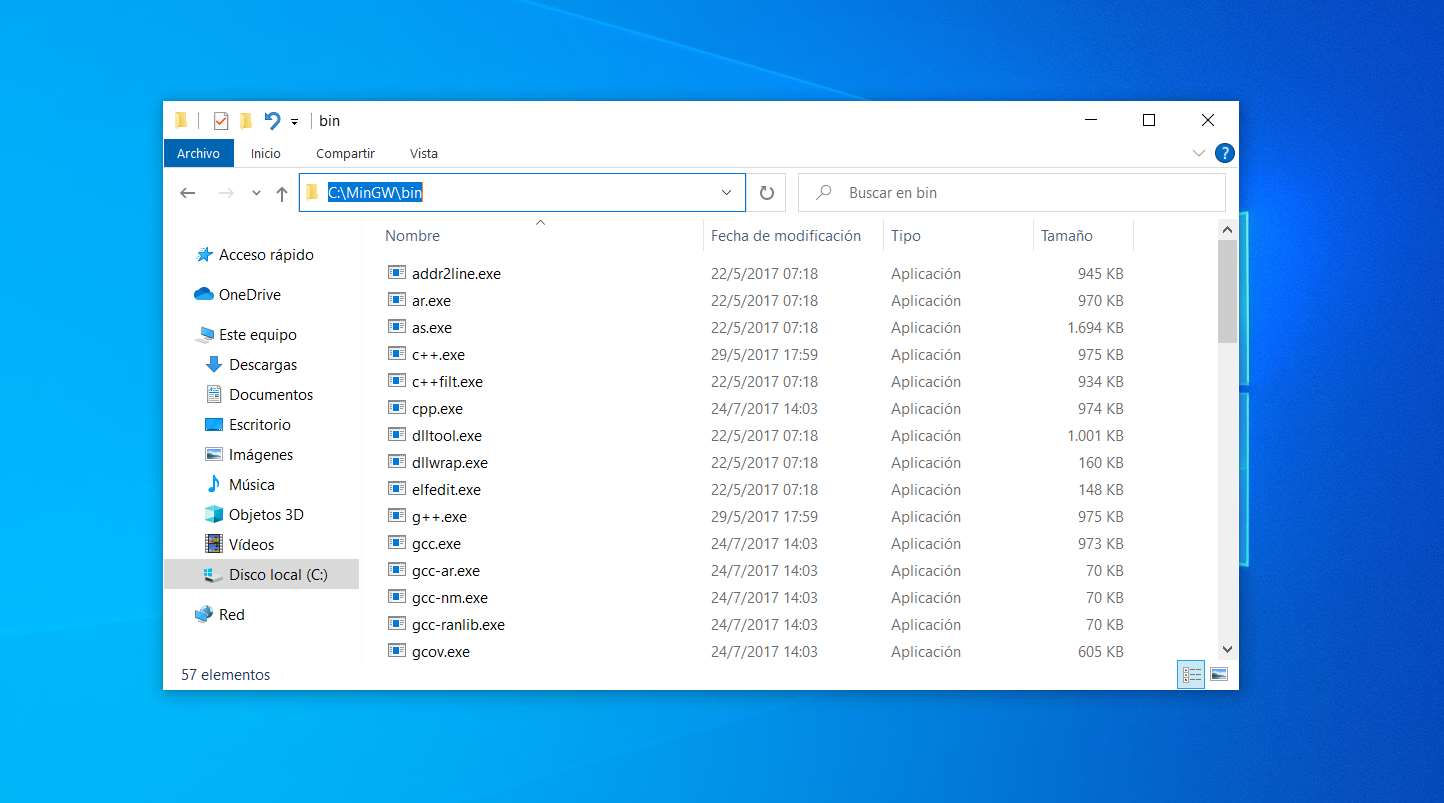Click the New folder icon in title bar
Viewport: 1444px width, 803px height.
(x=246, y=121)
